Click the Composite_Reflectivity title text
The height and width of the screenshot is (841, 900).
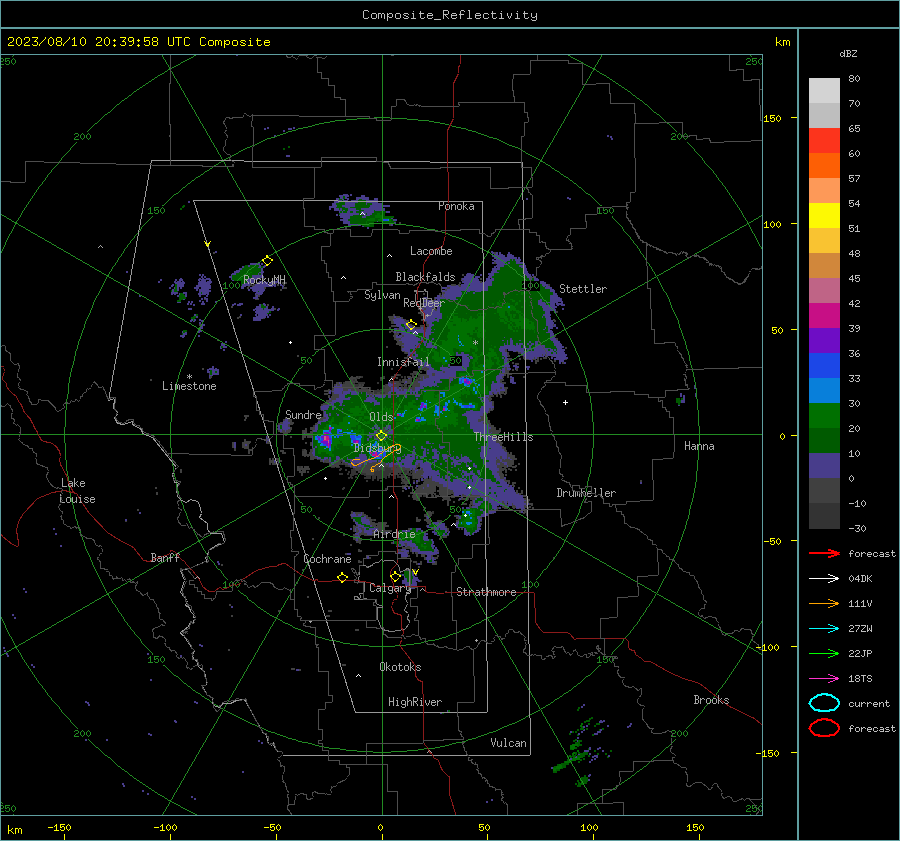click(449, 15)
